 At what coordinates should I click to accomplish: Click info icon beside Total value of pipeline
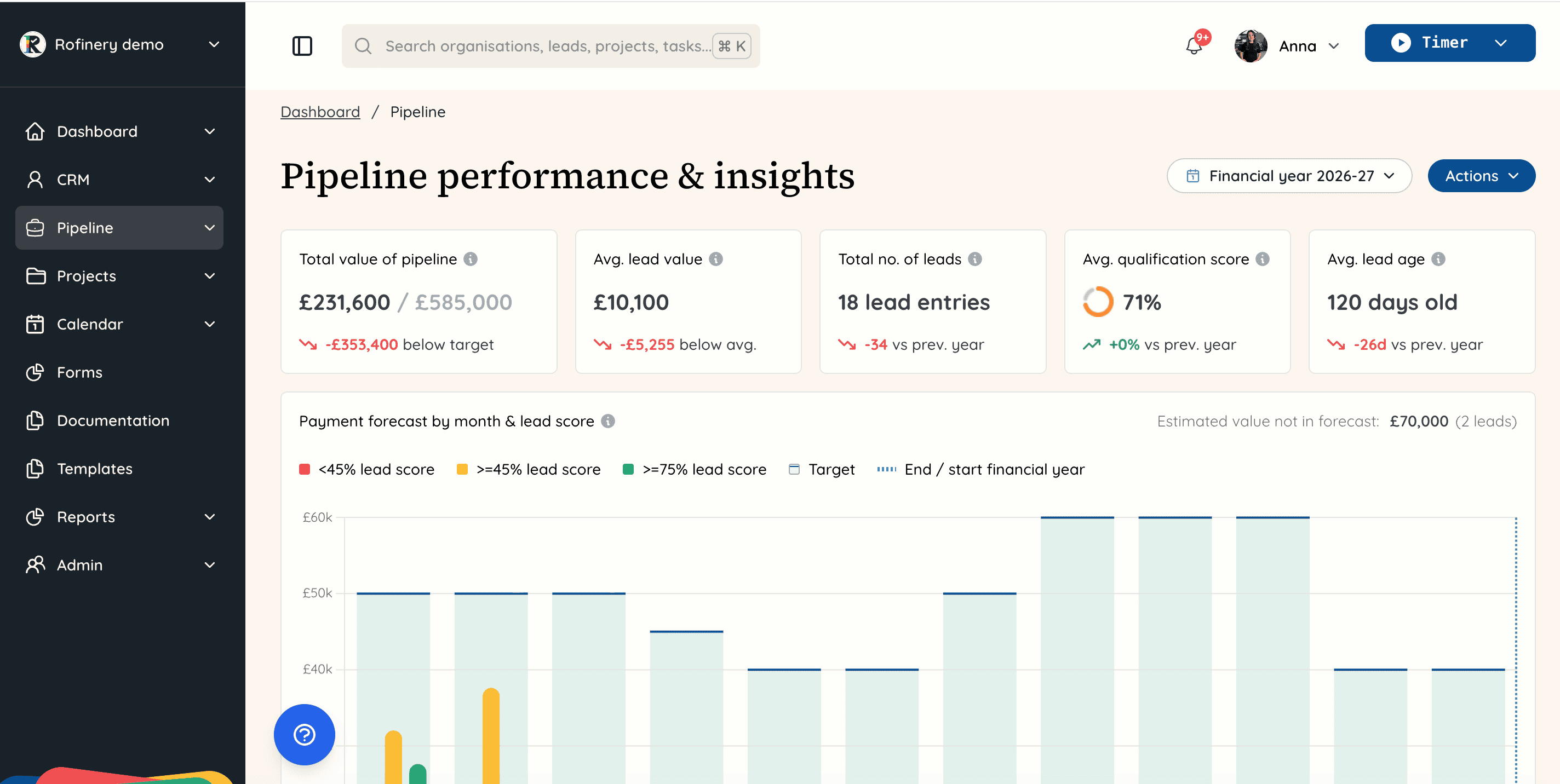tap(471, 259)
